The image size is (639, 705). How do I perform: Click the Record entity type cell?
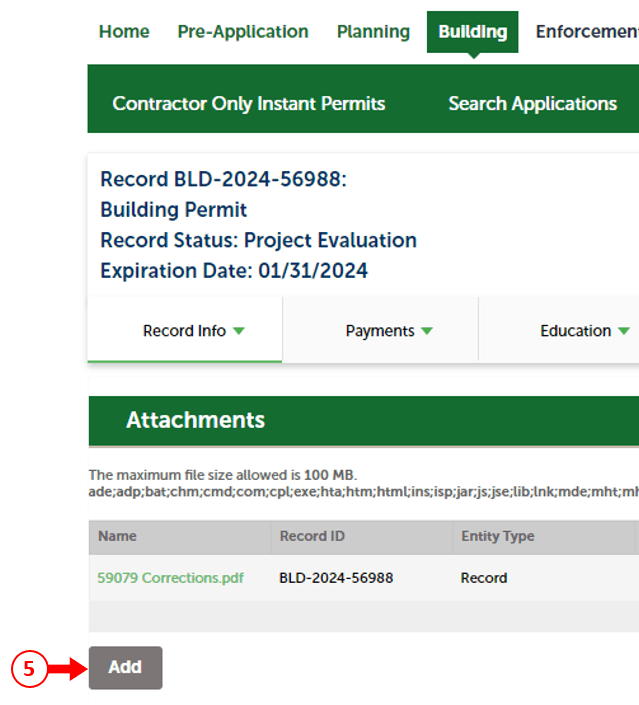tap(483, 578)
